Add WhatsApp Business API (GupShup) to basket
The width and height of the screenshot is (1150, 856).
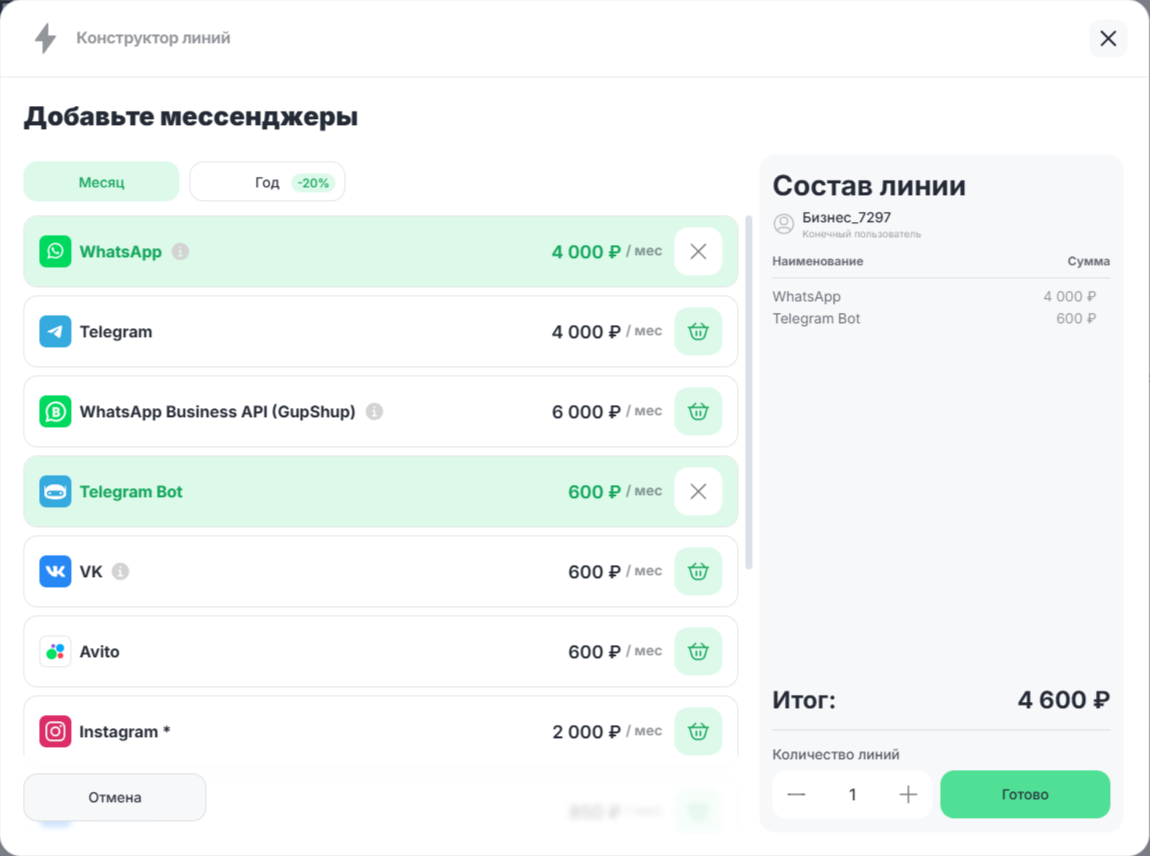698,412
